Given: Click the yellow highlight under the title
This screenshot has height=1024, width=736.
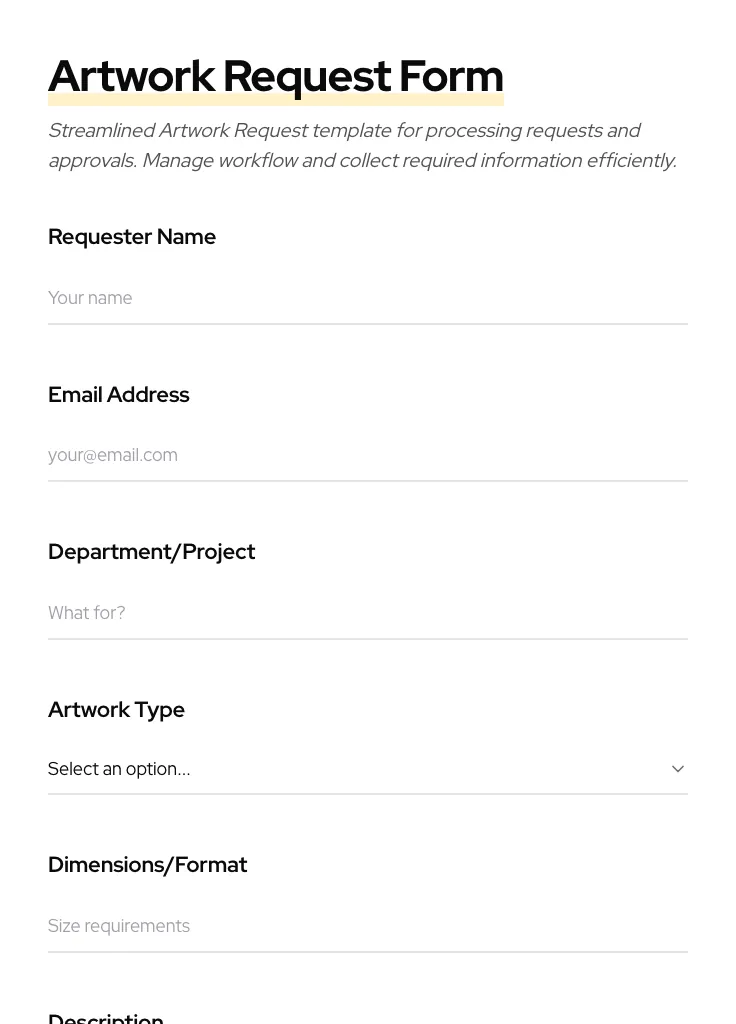Looking at the screenshot, I should (275, 100).
